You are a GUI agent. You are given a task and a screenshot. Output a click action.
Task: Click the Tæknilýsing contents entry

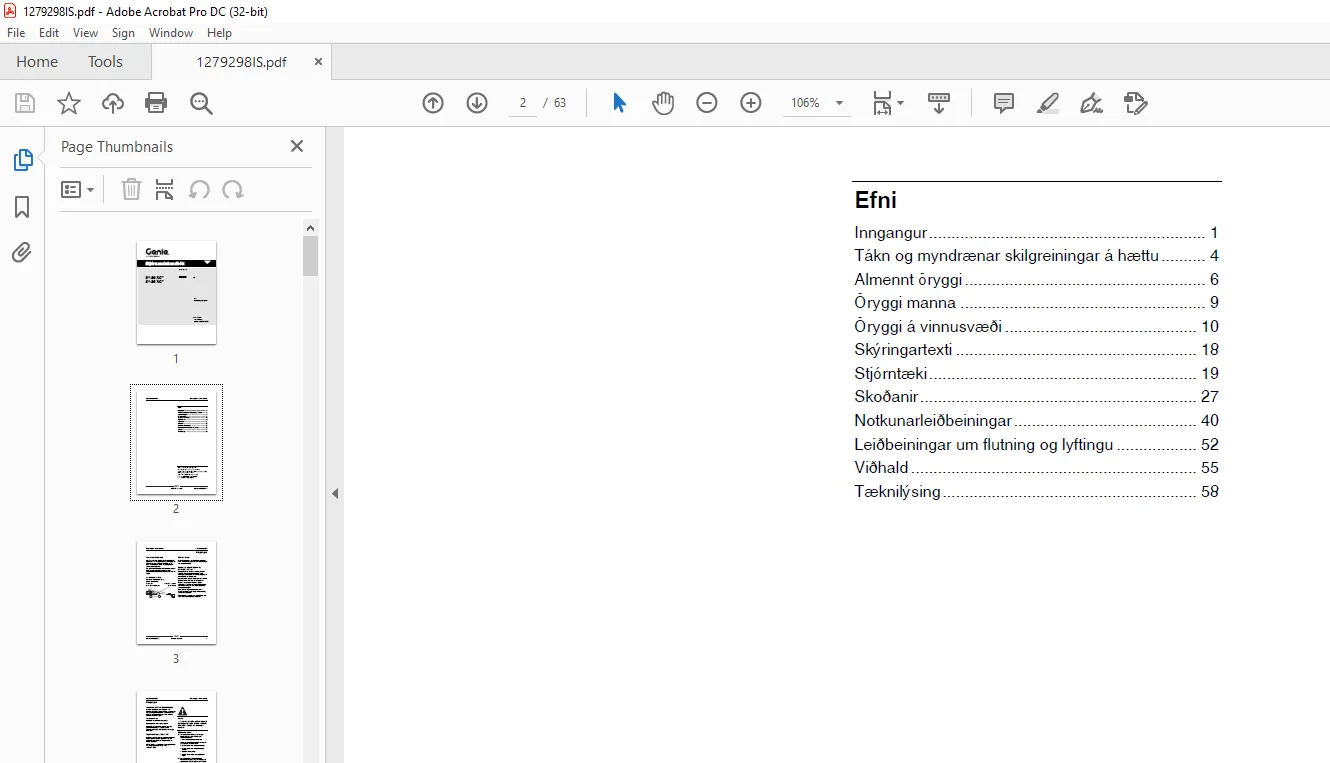(1036, 492)
